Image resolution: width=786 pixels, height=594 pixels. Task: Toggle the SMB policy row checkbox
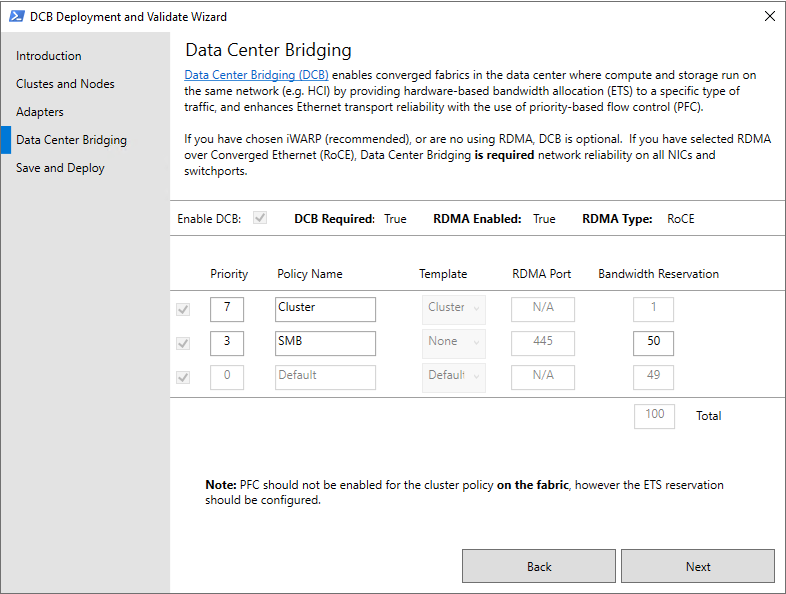click(x=183, y=343)
